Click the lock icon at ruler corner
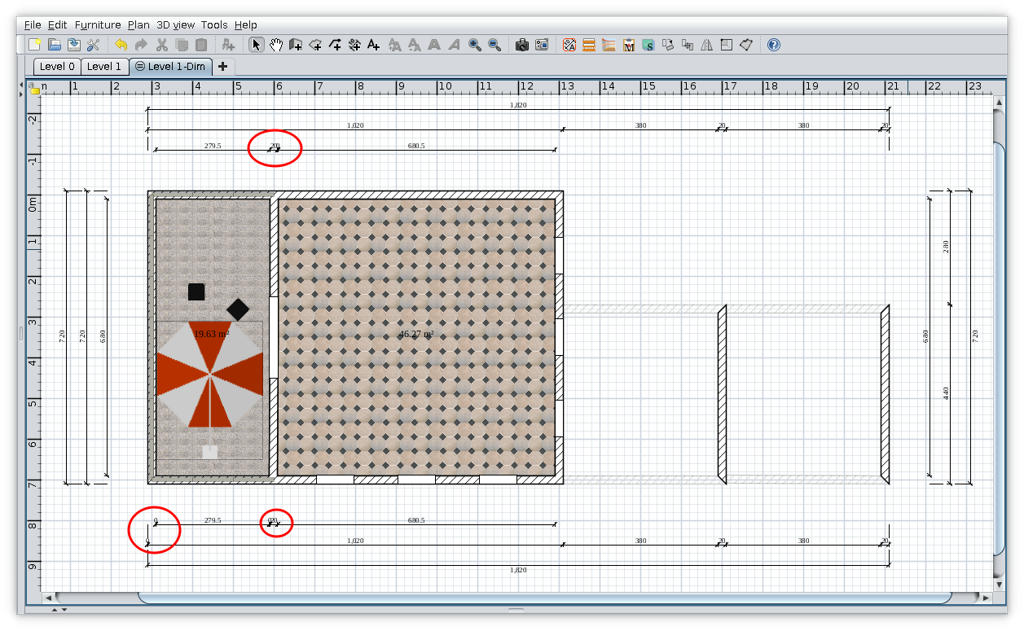 pos(35,89)
